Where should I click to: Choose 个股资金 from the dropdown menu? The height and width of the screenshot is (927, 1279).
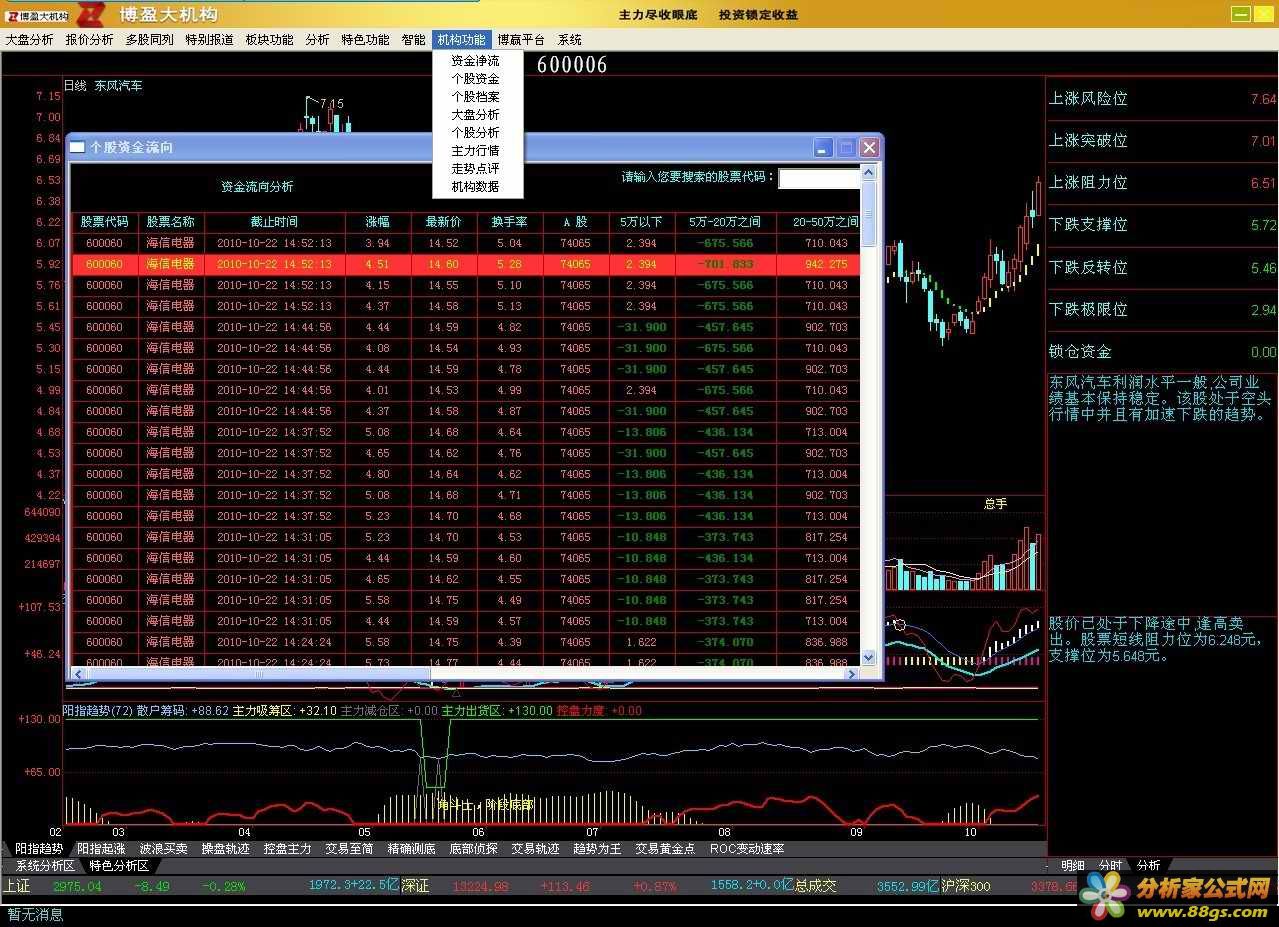pos(475,79)
